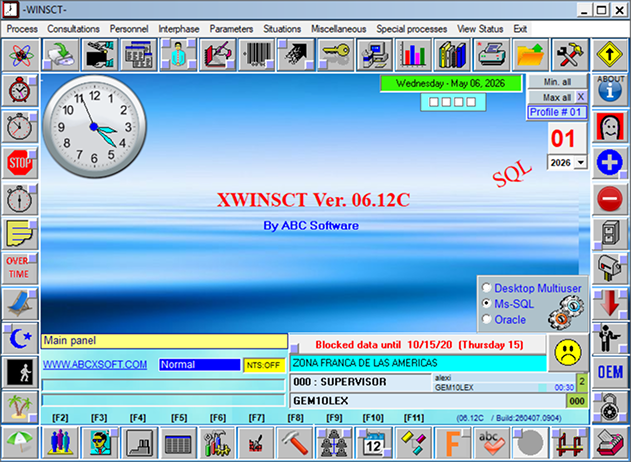Select the Ms-SQL radio option

click(487, 303)
